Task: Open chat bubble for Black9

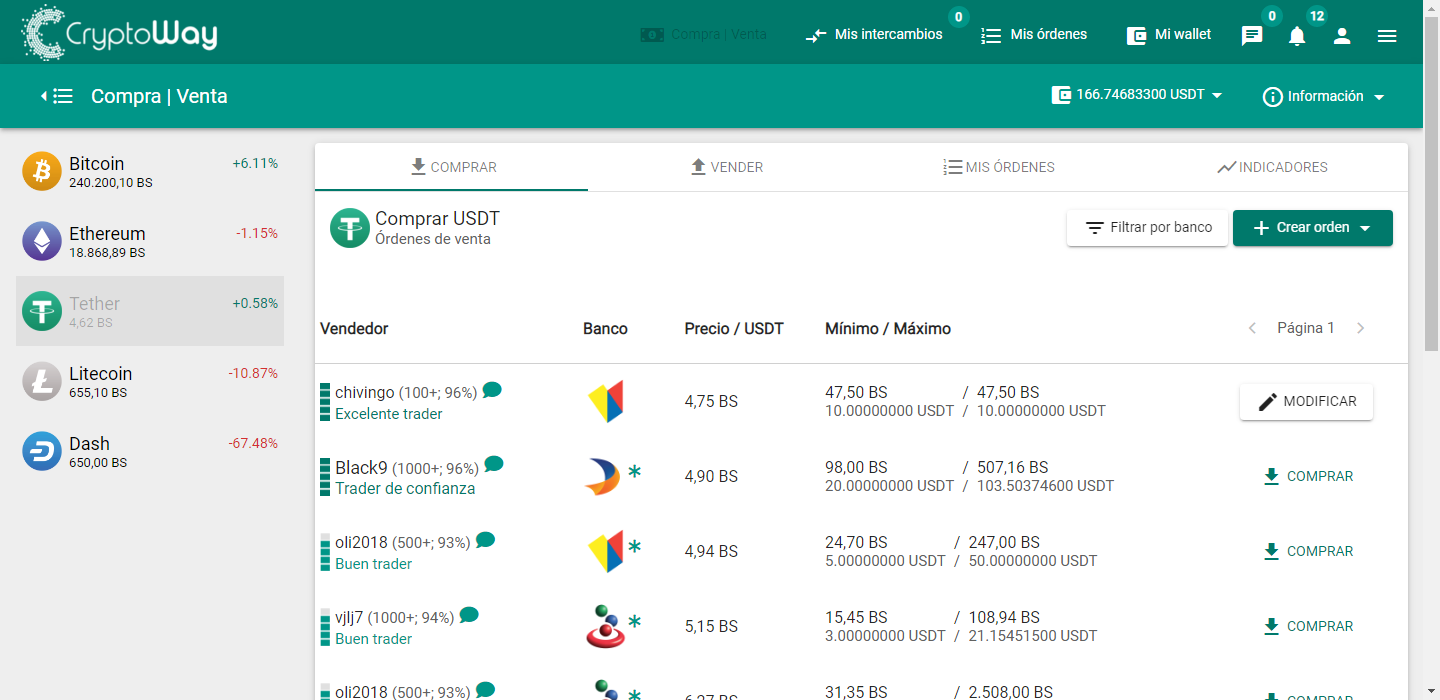Action: [x=494, y=465]
